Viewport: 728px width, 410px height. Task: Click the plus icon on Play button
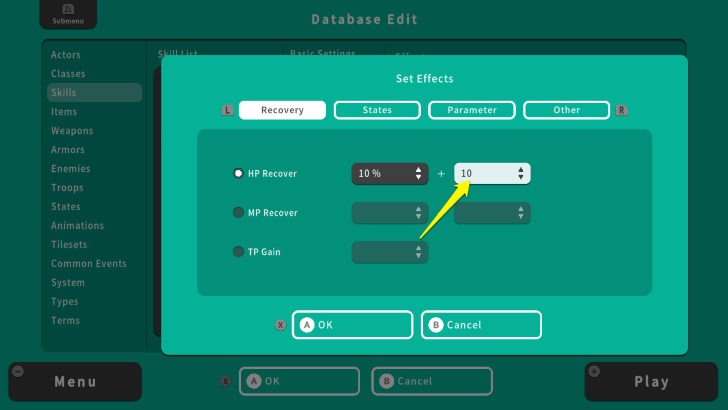coord(594,371)
